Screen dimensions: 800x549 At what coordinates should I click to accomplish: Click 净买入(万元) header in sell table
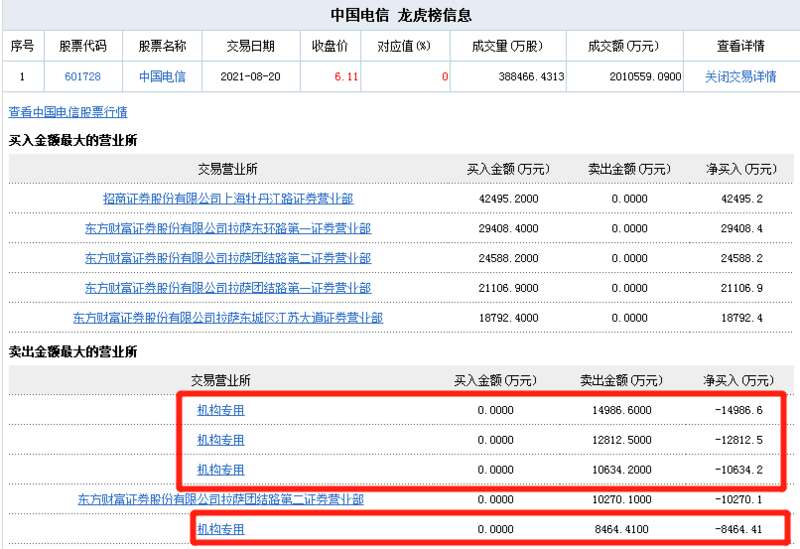[739, 380]
